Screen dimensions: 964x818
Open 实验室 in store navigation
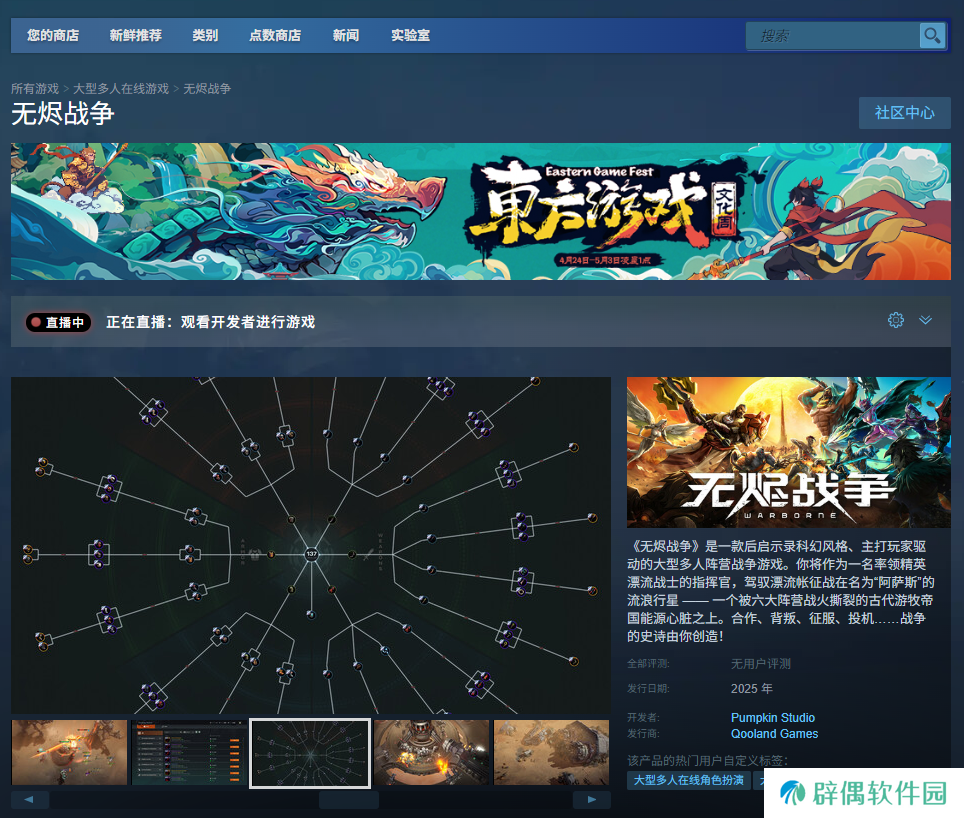[411, 35]
